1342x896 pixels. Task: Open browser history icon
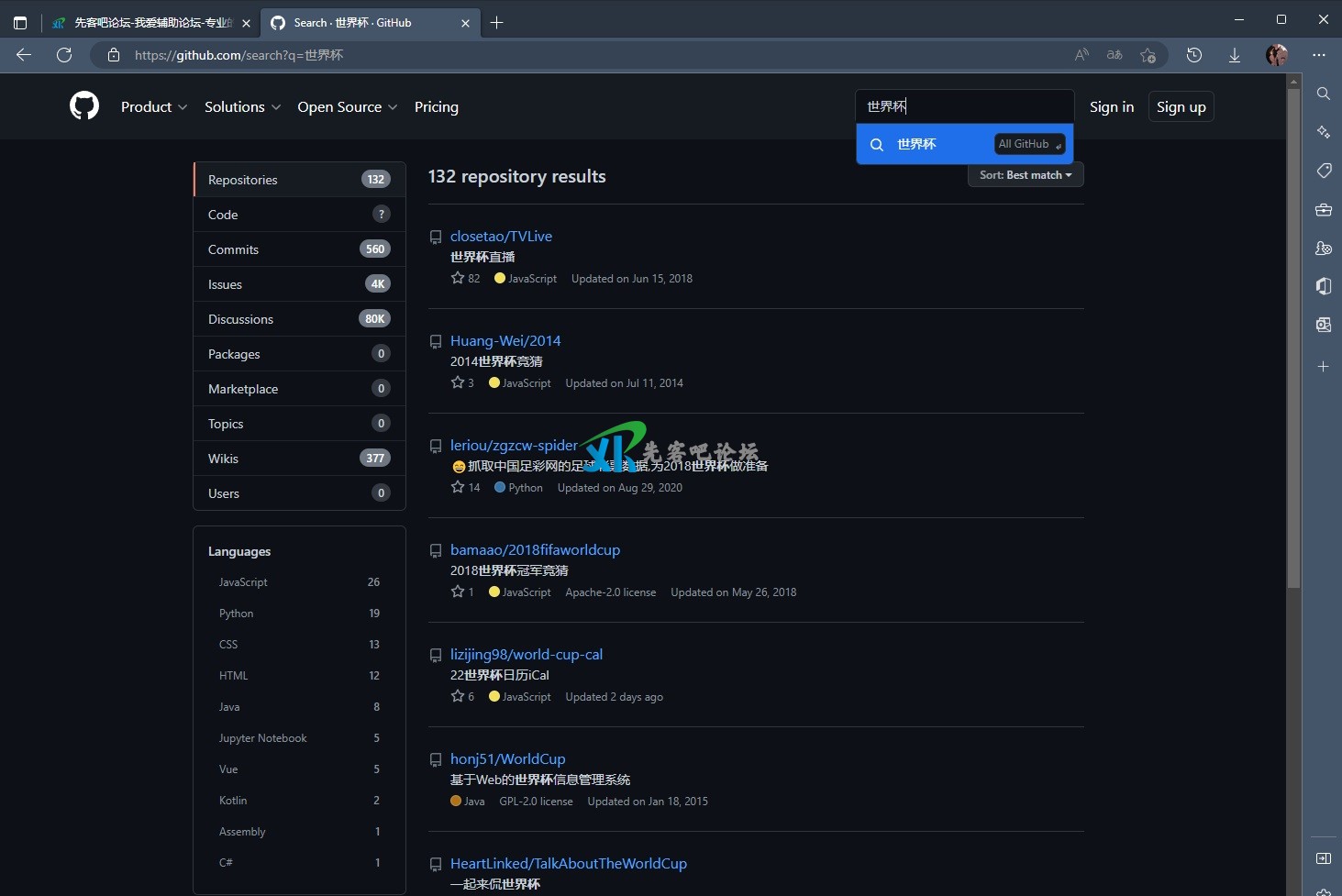(1194, 55)
